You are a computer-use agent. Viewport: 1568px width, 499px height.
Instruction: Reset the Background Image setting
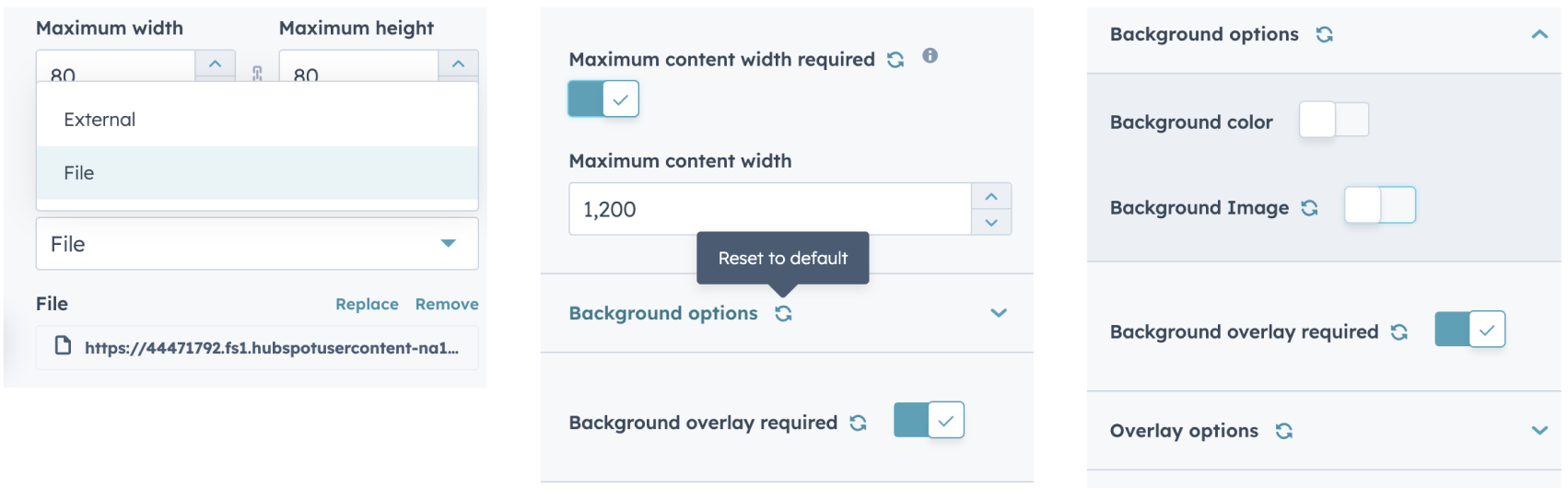pos(1309,208)
